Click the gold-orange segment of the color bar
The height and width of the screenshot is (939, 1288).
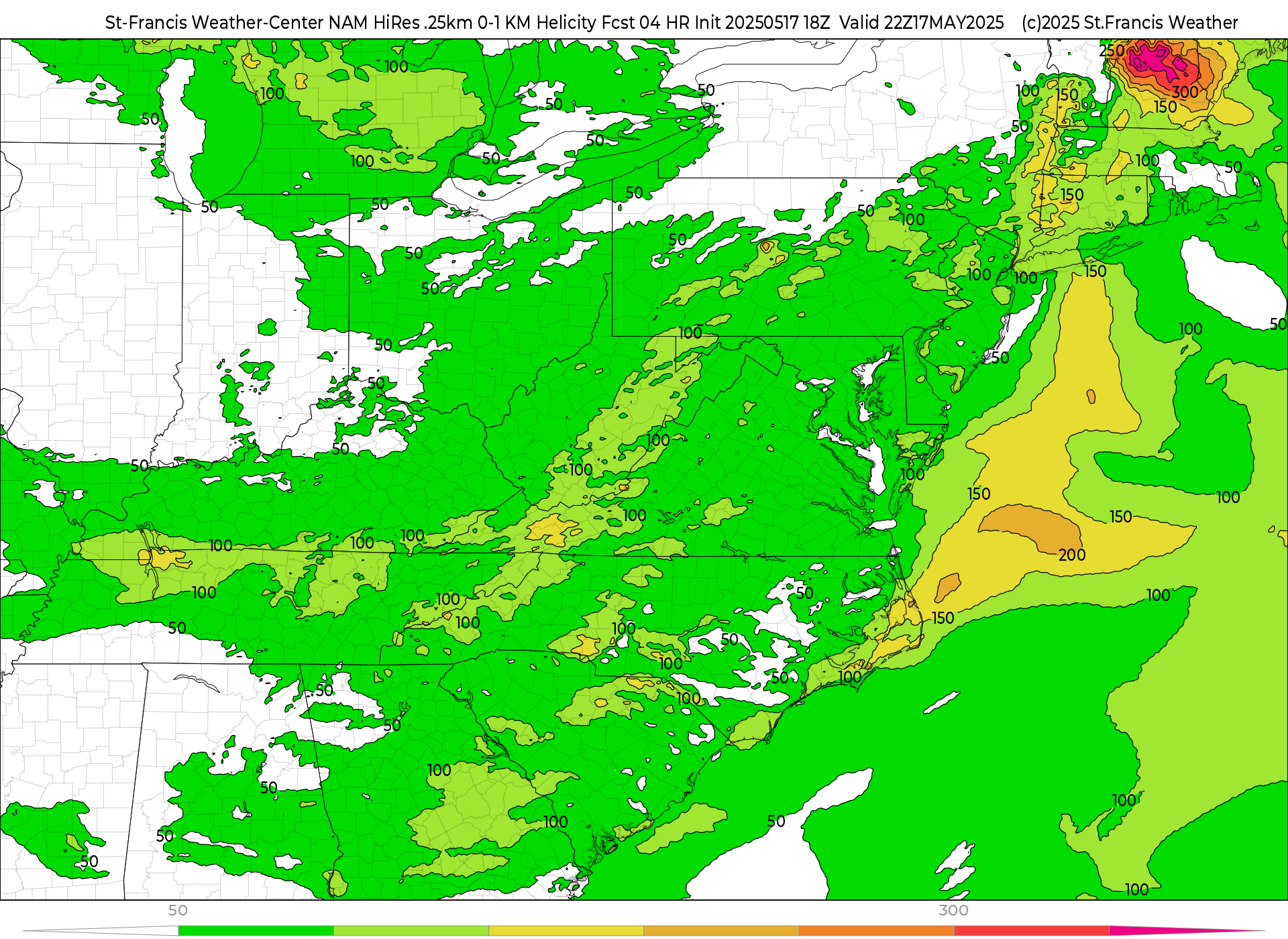pyautogui.click(x=721, y=931)
